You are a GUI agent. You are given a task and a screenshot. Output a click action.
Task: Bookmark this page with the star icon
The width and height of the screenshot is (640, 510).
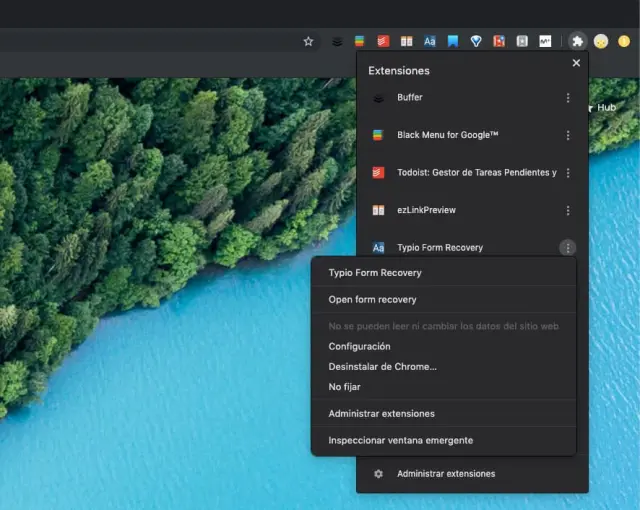tap(308, 41)
